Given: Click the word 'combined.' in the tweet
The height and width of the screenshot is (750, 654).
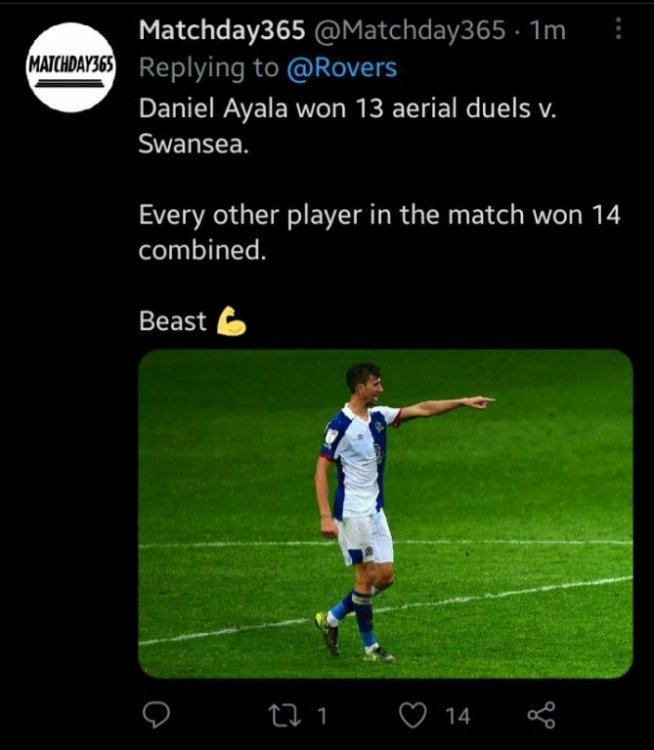Looking at the screenshot, I should coord(202,250).
